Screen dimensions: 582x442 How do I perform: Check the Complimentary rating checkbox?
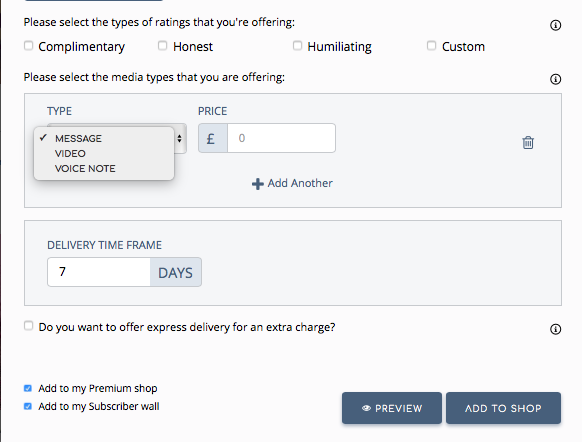pyautogui.click(x=28, y=46)
